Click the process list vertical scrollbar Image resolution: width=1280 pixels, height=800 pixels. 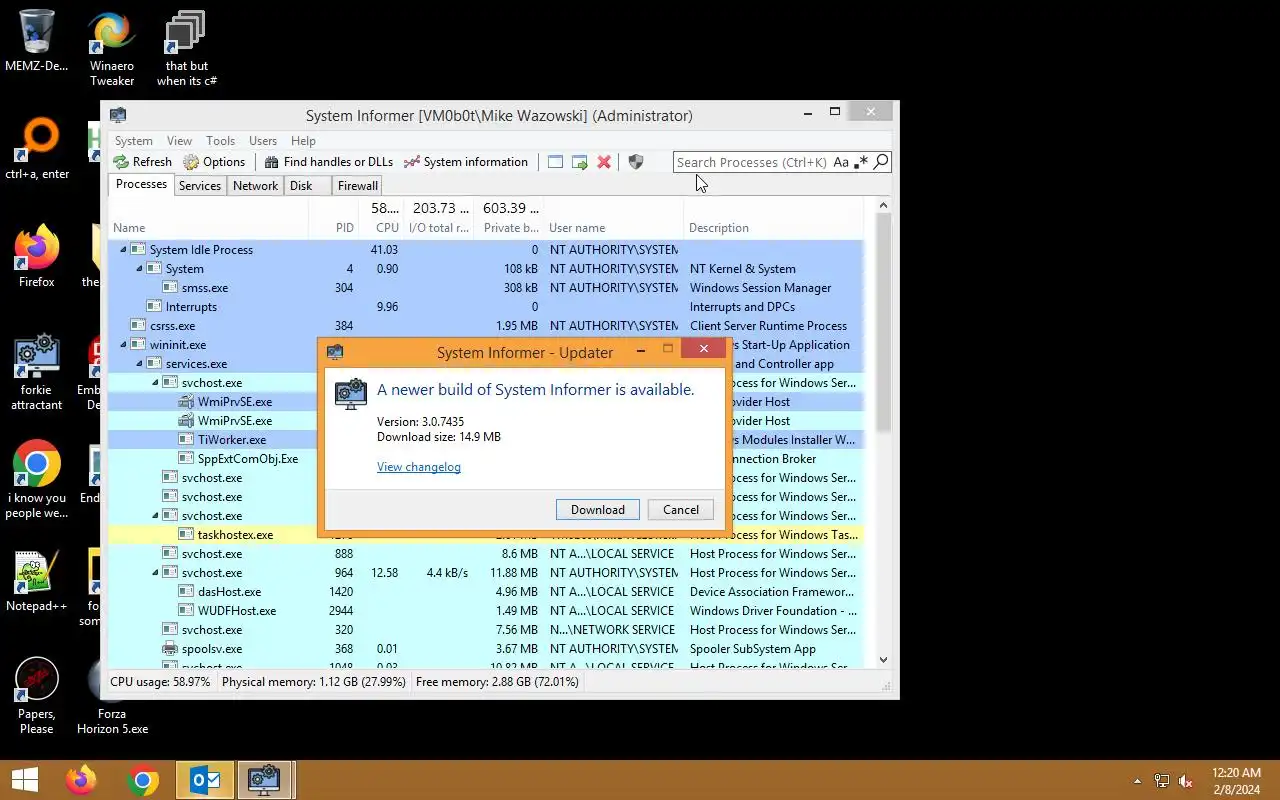[883, 322]
